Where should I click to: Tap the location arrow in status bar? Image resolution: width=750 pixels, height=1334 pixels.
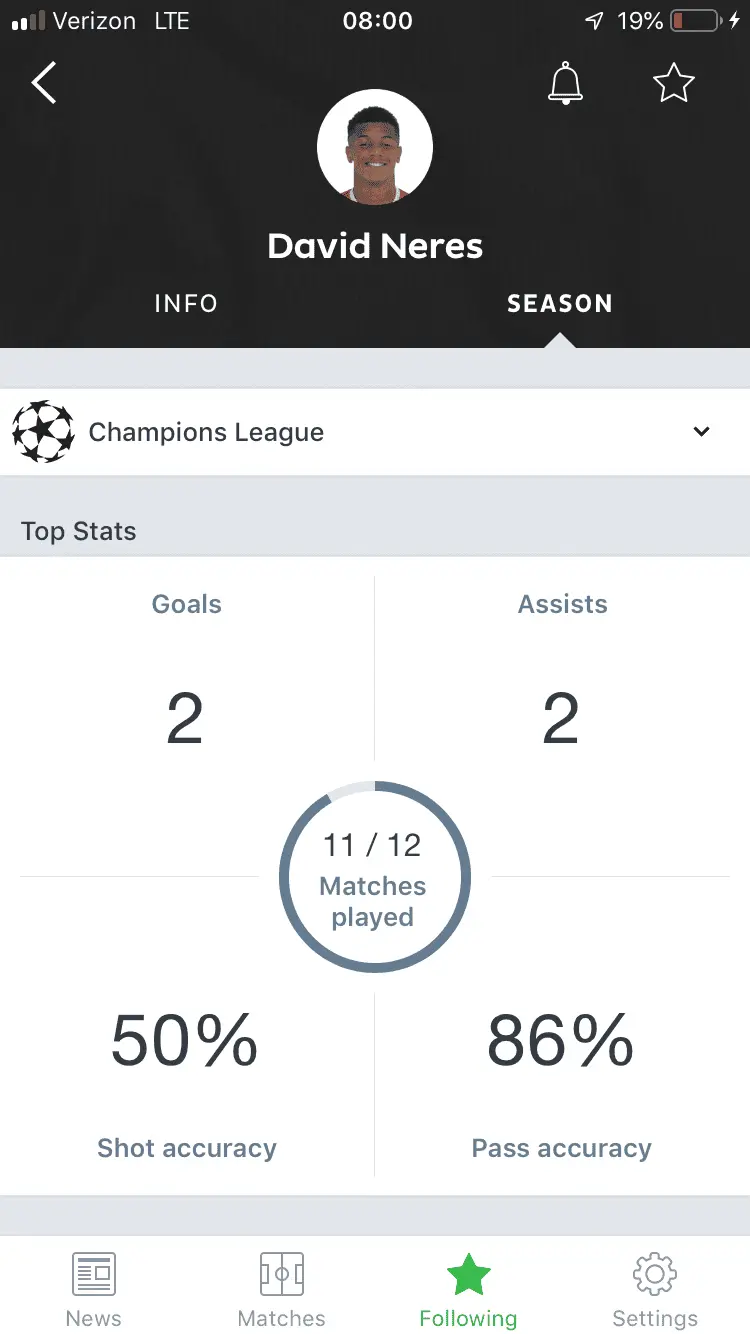595,21
